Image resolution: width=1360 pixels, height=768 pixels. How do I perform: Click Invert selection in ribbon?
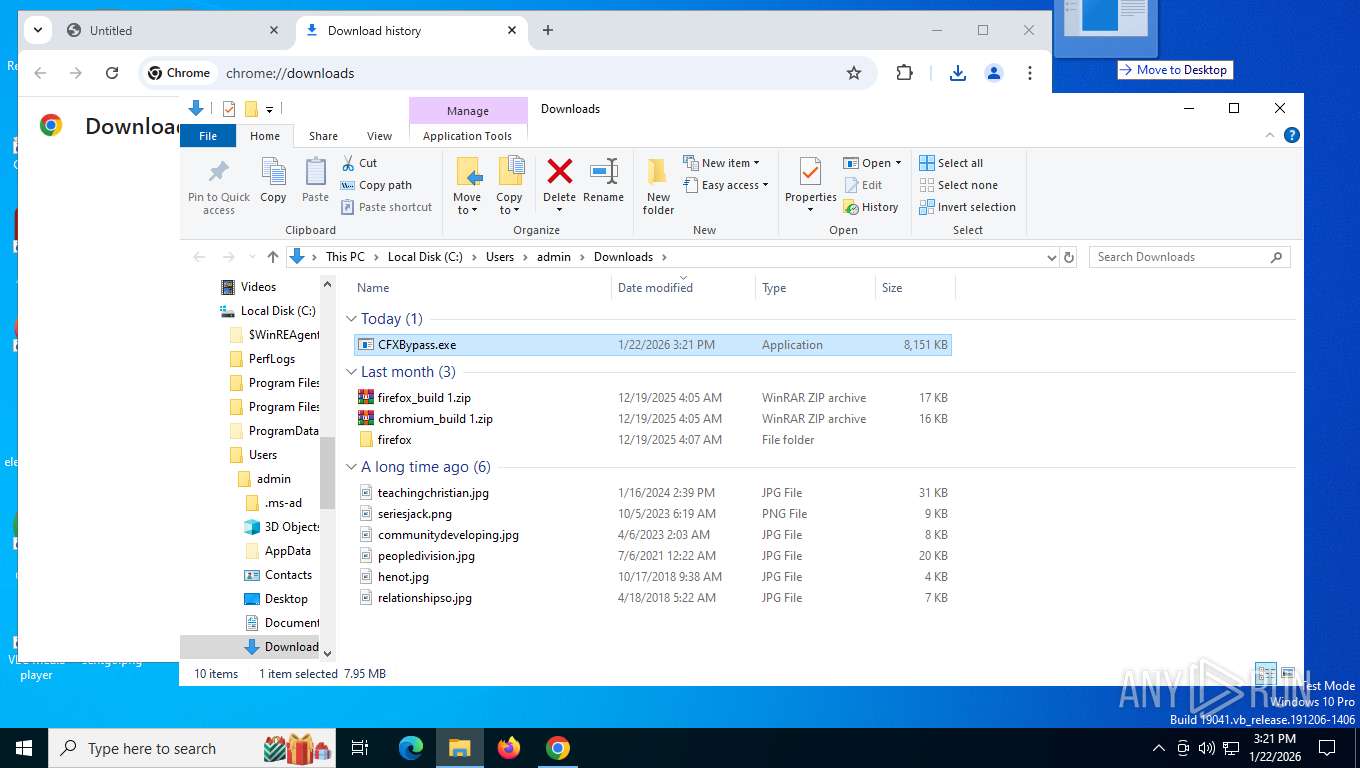(967, 207)
